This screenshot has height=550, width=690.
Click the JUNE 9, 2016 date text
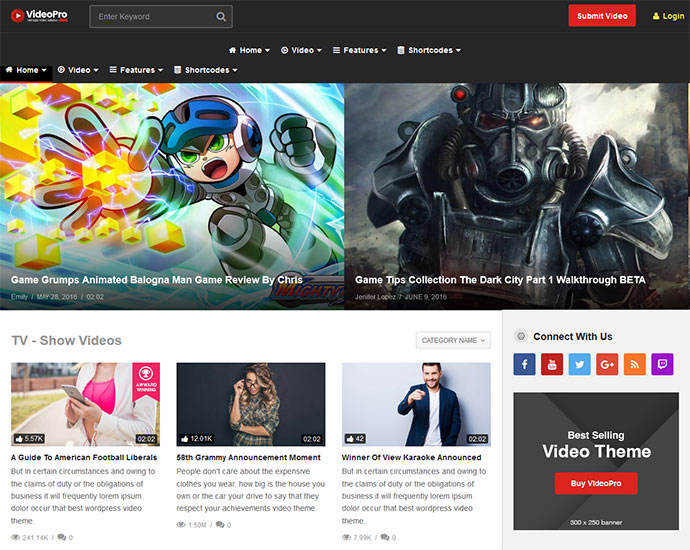click(426, 297)
